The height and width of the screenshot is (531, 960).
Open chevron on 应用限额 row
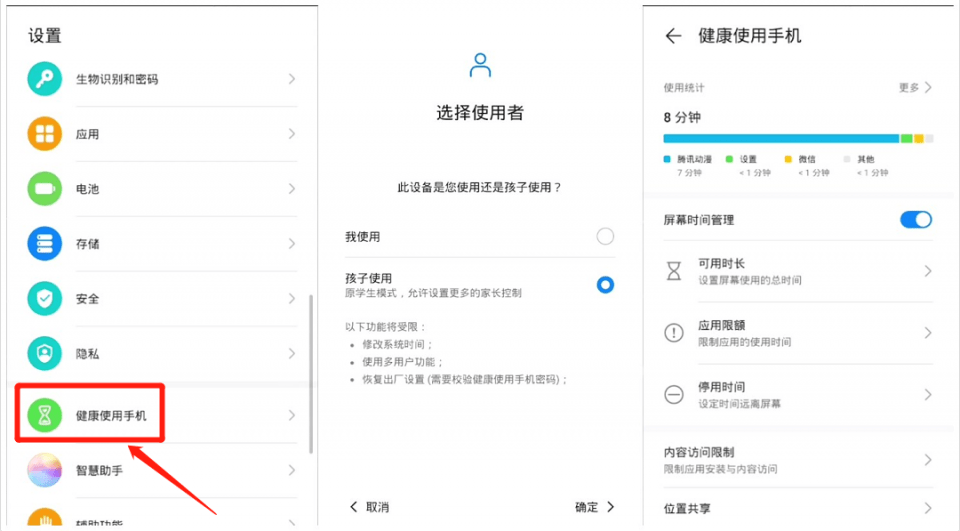point(928,333)
